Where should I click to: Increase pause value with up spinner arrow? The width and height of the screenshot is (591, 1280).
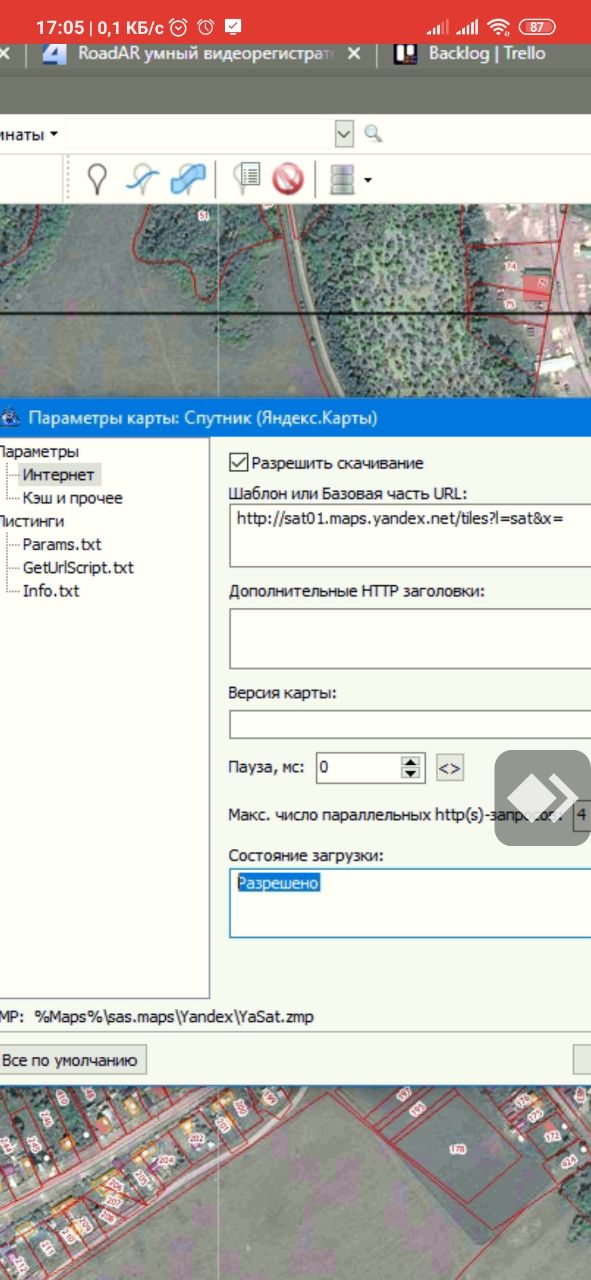411,762
